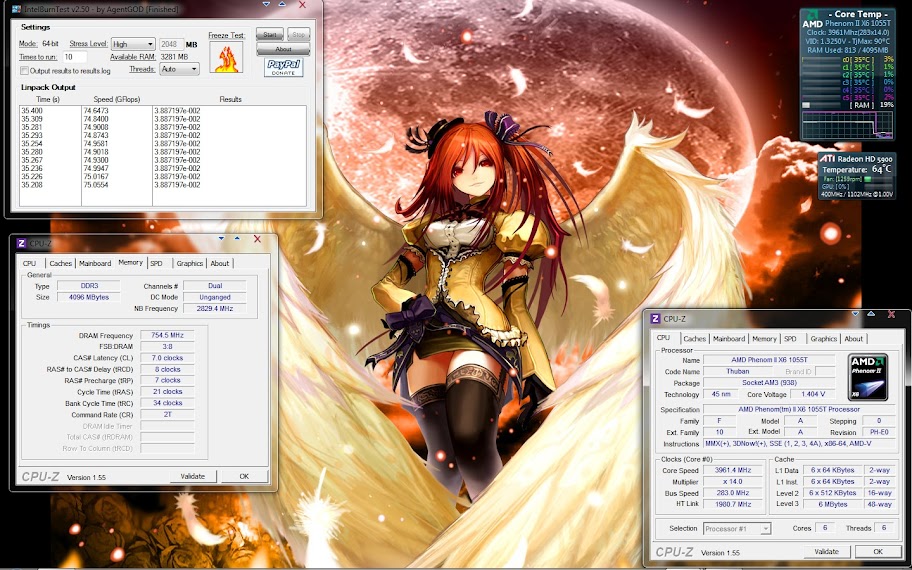Click Validate in the CPU-Z processor window

coord(826,551)
